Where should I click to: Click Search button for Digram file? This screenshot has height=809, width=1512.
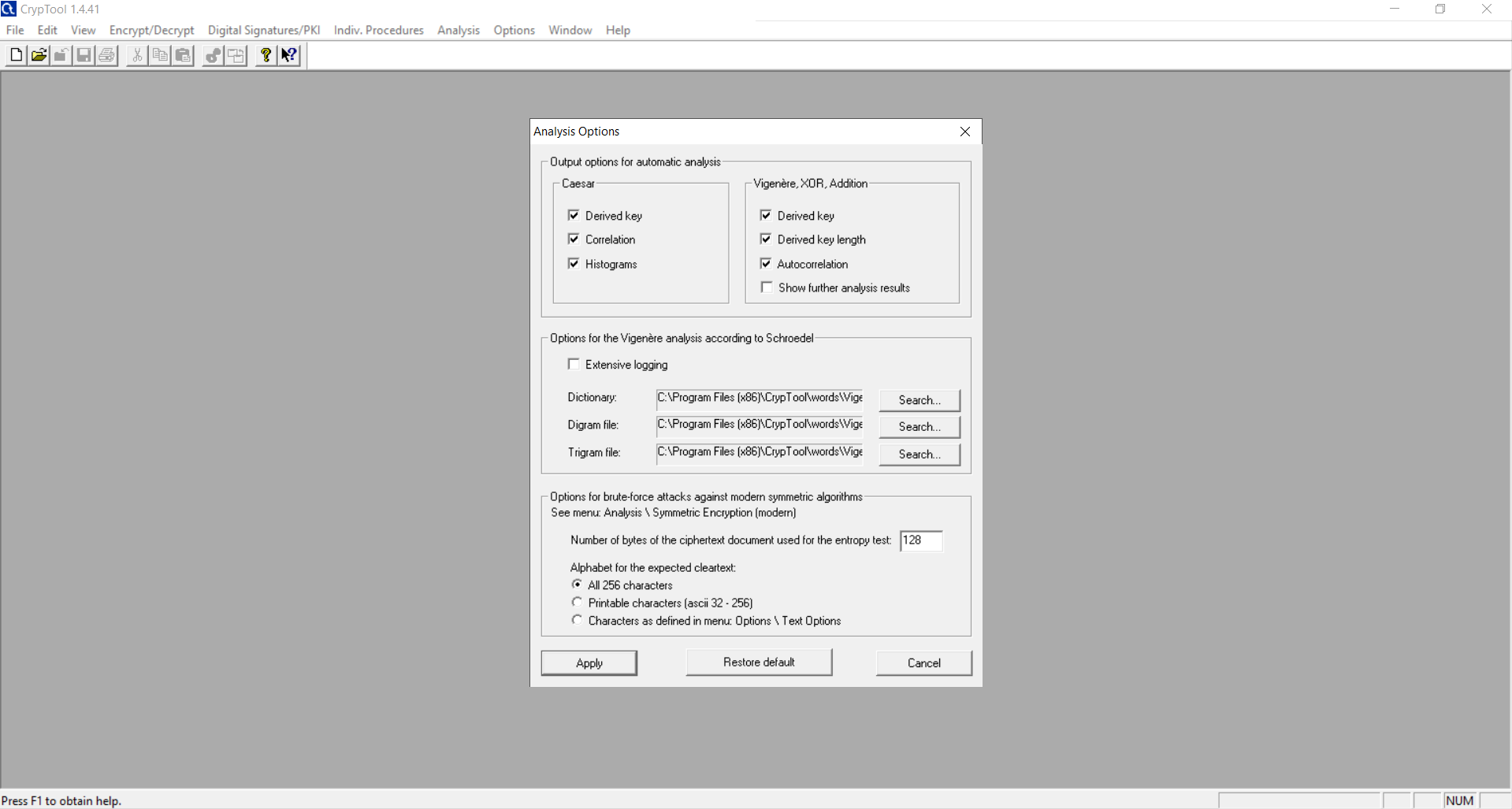tap(919, 427)
